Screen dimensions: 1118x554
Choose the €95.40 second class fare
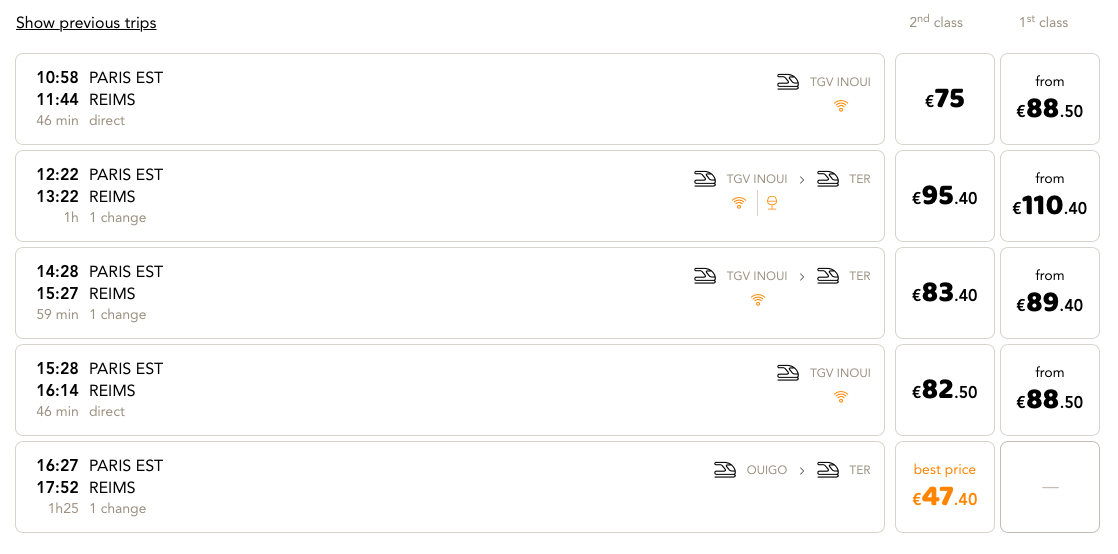click(945, 196)
